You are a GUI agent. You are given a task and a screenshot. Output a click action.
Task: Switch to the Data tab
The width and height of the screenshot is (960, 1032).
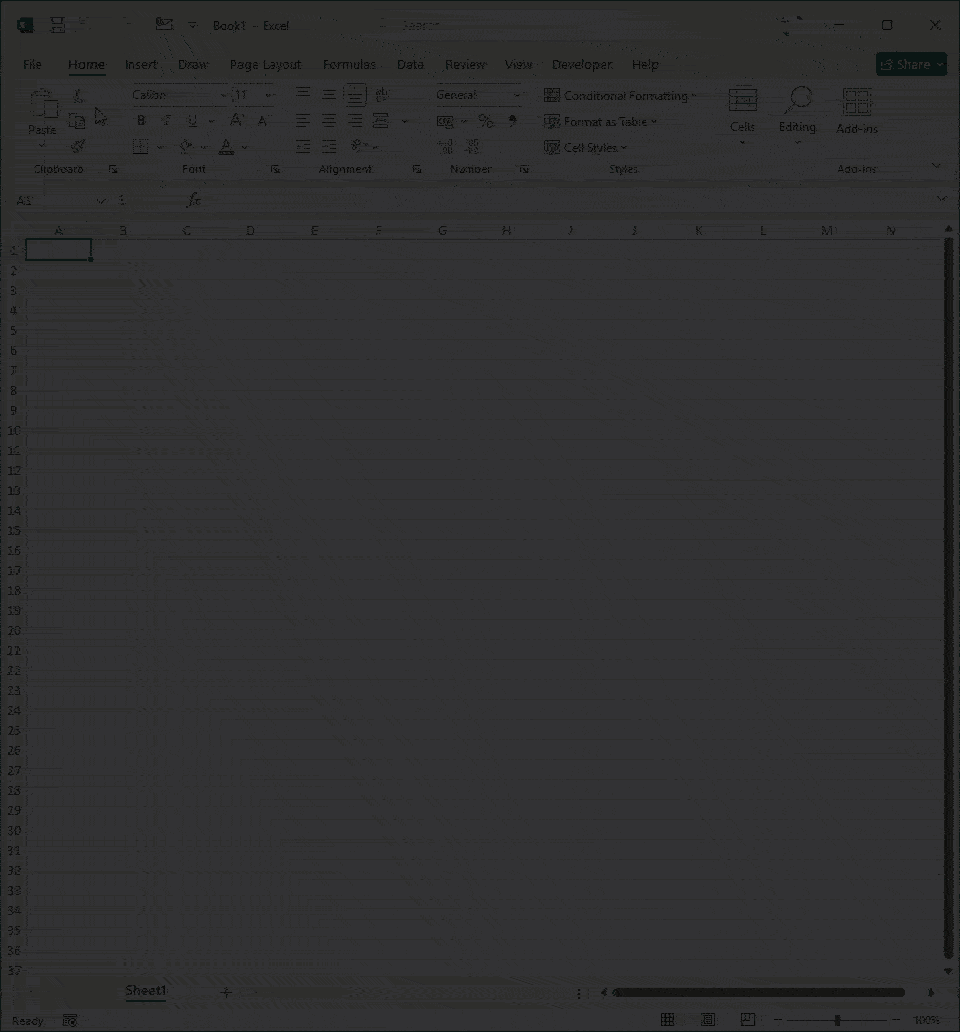[410, 64]
